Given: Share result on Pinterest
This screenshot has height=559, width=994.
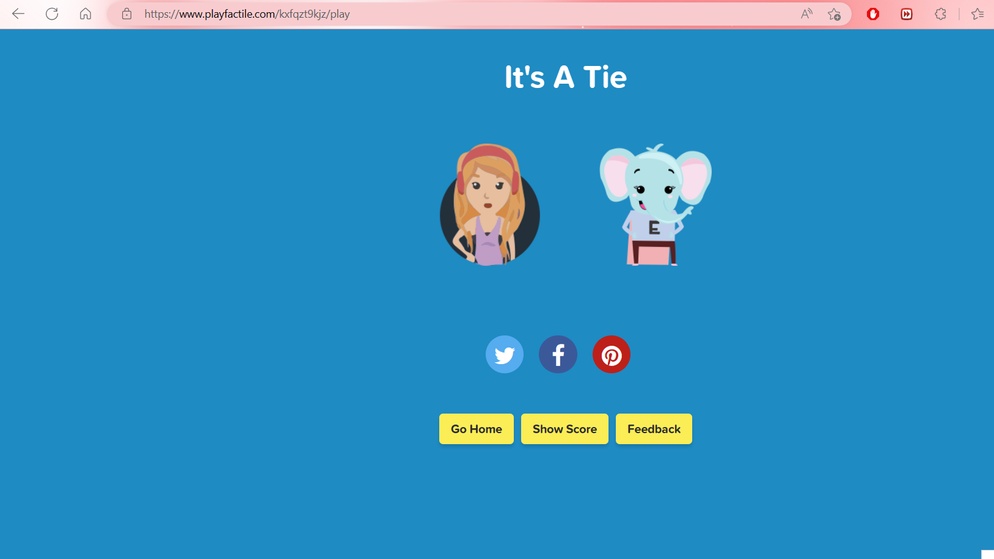Looking at the screenshot, I should [611, 354].
